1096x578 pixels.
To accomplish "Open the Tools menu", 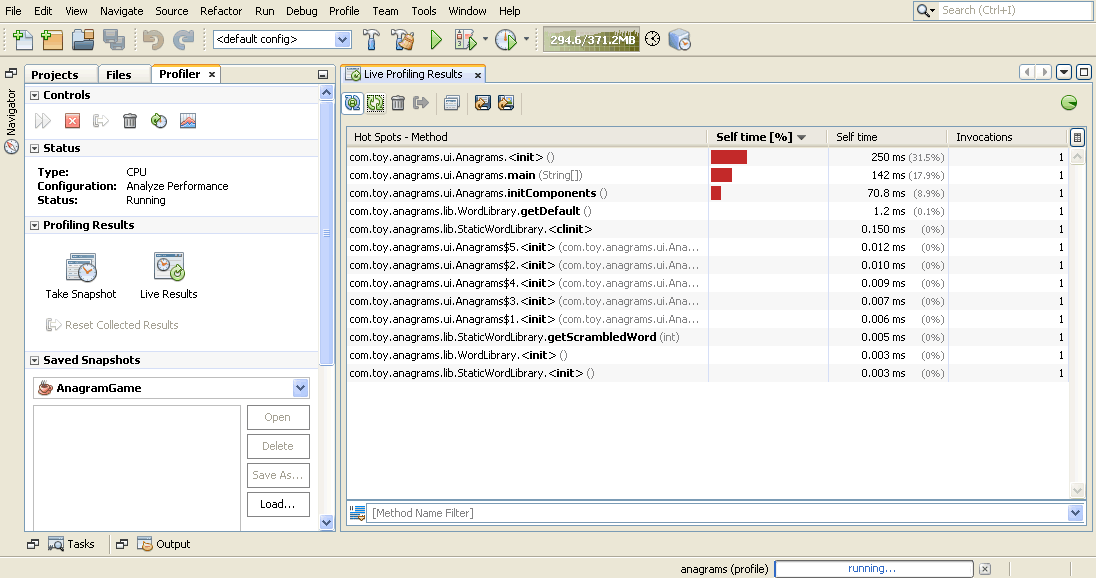I will 424,11.
